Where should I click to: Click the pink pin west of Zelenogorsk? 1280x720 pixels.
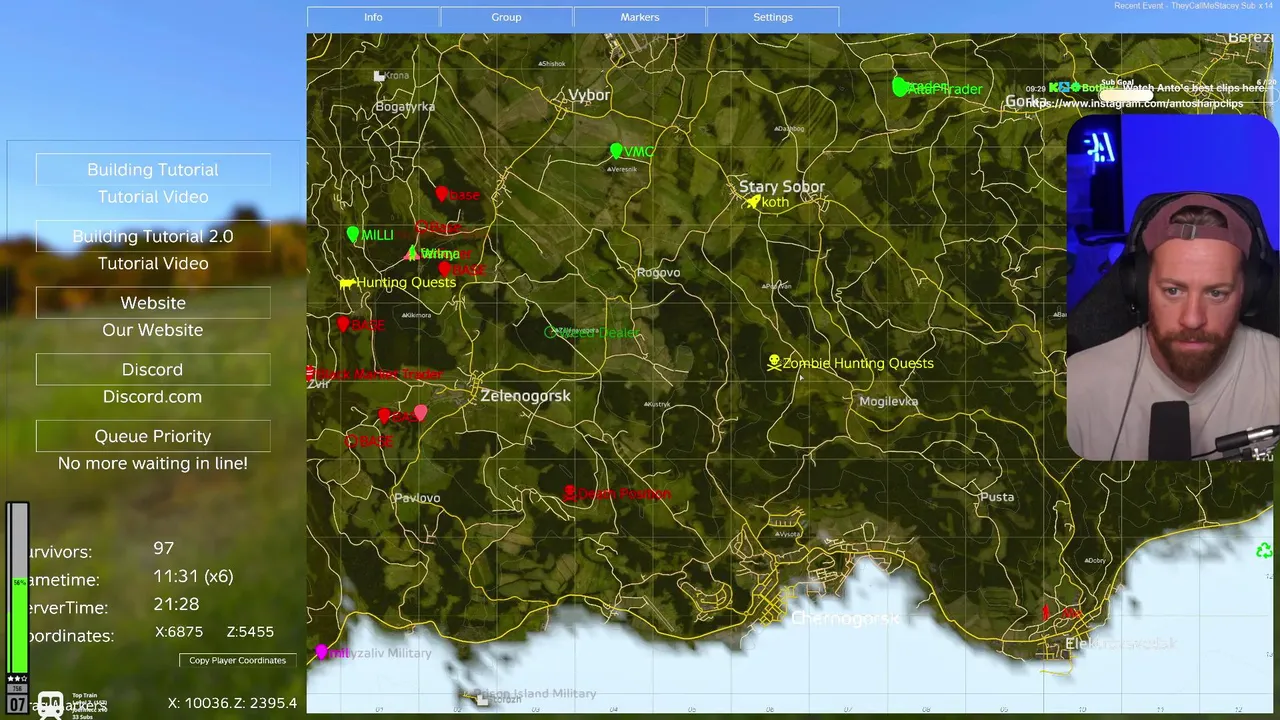(421, 412)
